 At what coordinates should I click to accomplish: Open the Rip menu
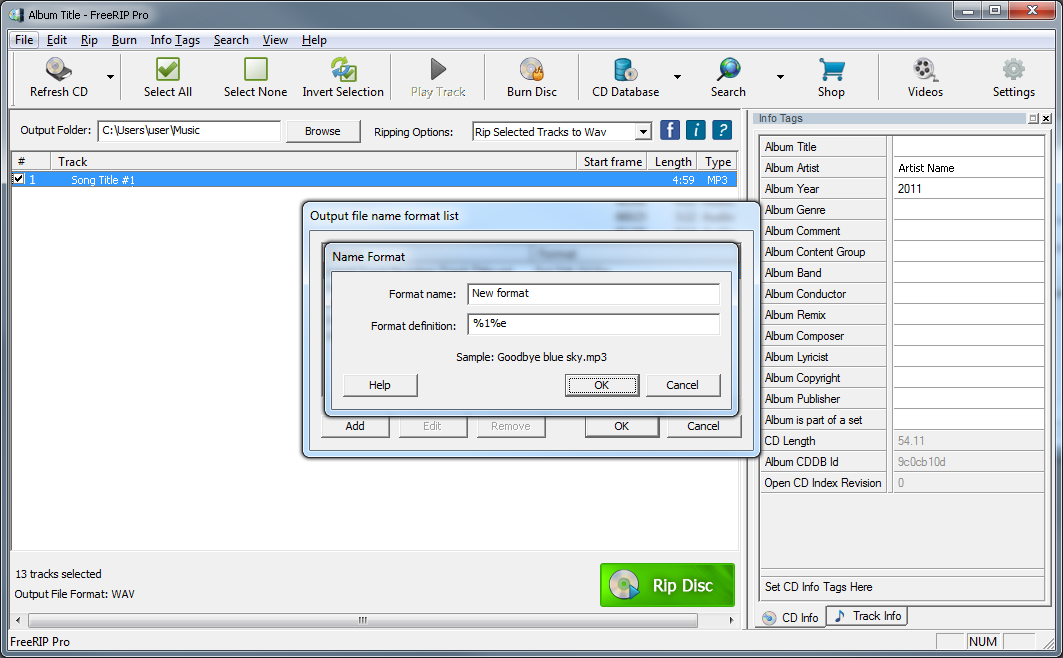tap(89, 40)
